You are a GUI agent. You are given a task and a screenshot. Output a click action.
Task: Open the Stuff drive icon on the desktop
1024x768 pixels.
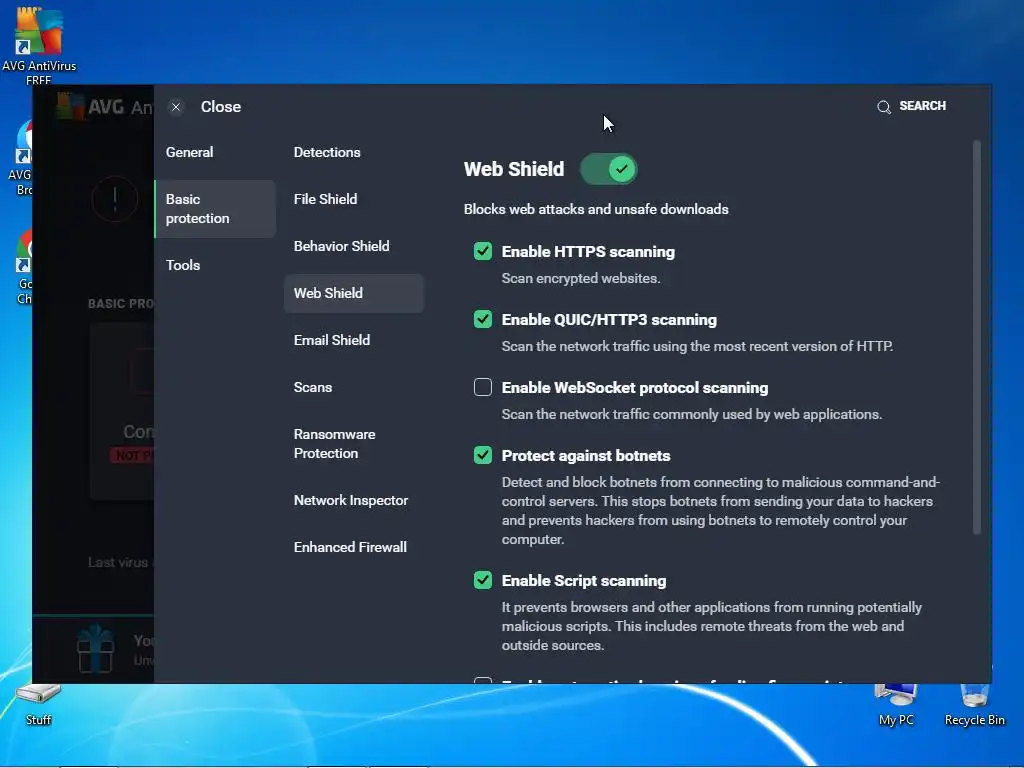point(38,704)
